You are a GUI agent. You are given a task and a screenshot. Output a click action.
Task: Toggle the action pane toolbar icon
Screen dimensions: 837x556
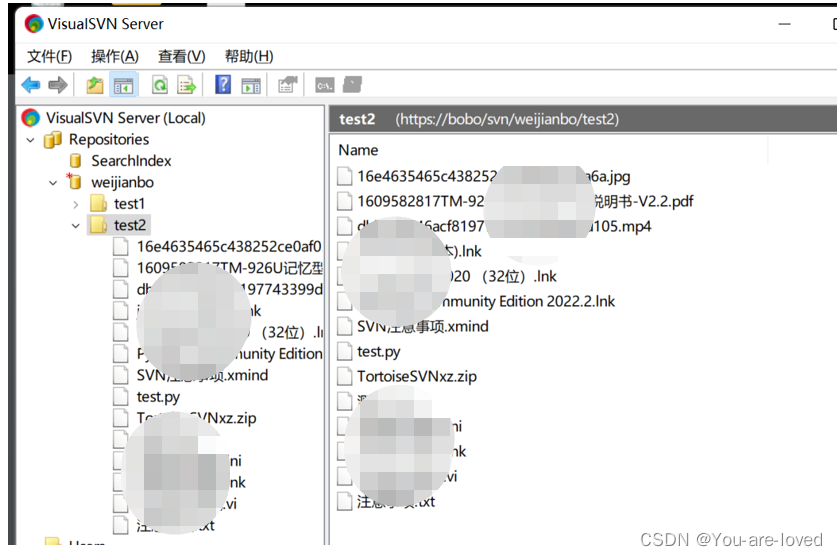pyautogui.click(x=251, y=85)
